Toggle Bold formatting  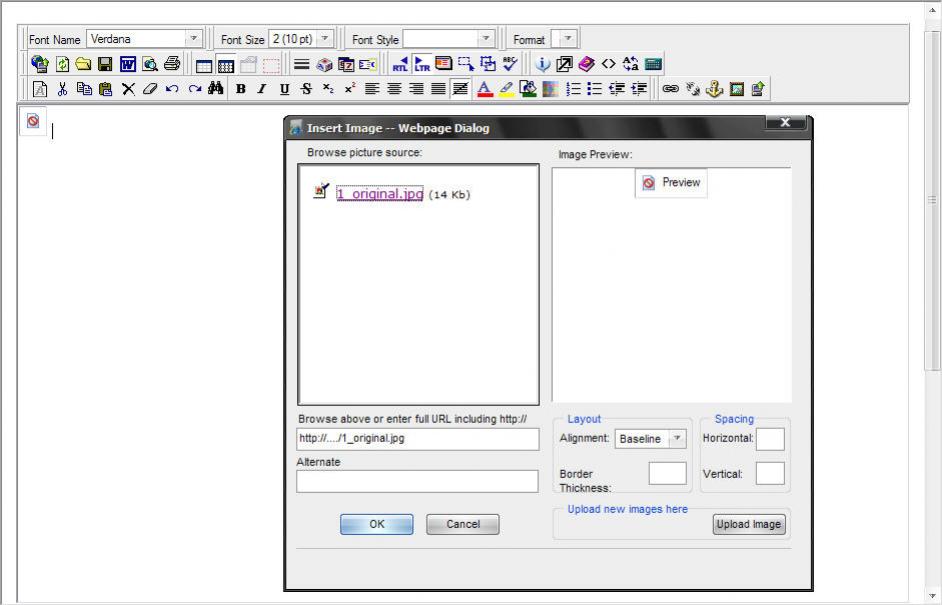(x=240, y=89)
